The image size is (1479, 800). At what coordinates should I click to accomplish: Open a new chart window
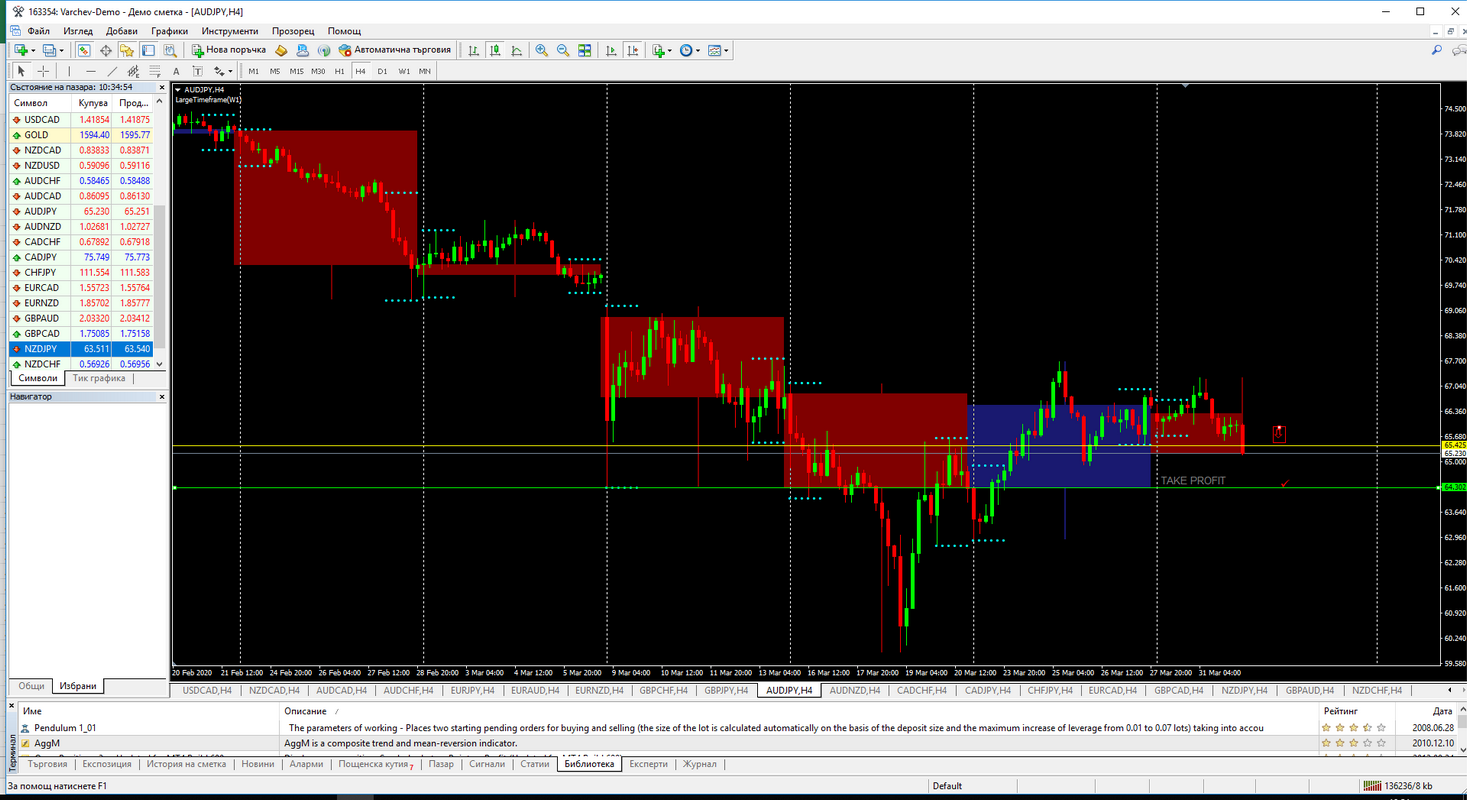coord(20,50)
